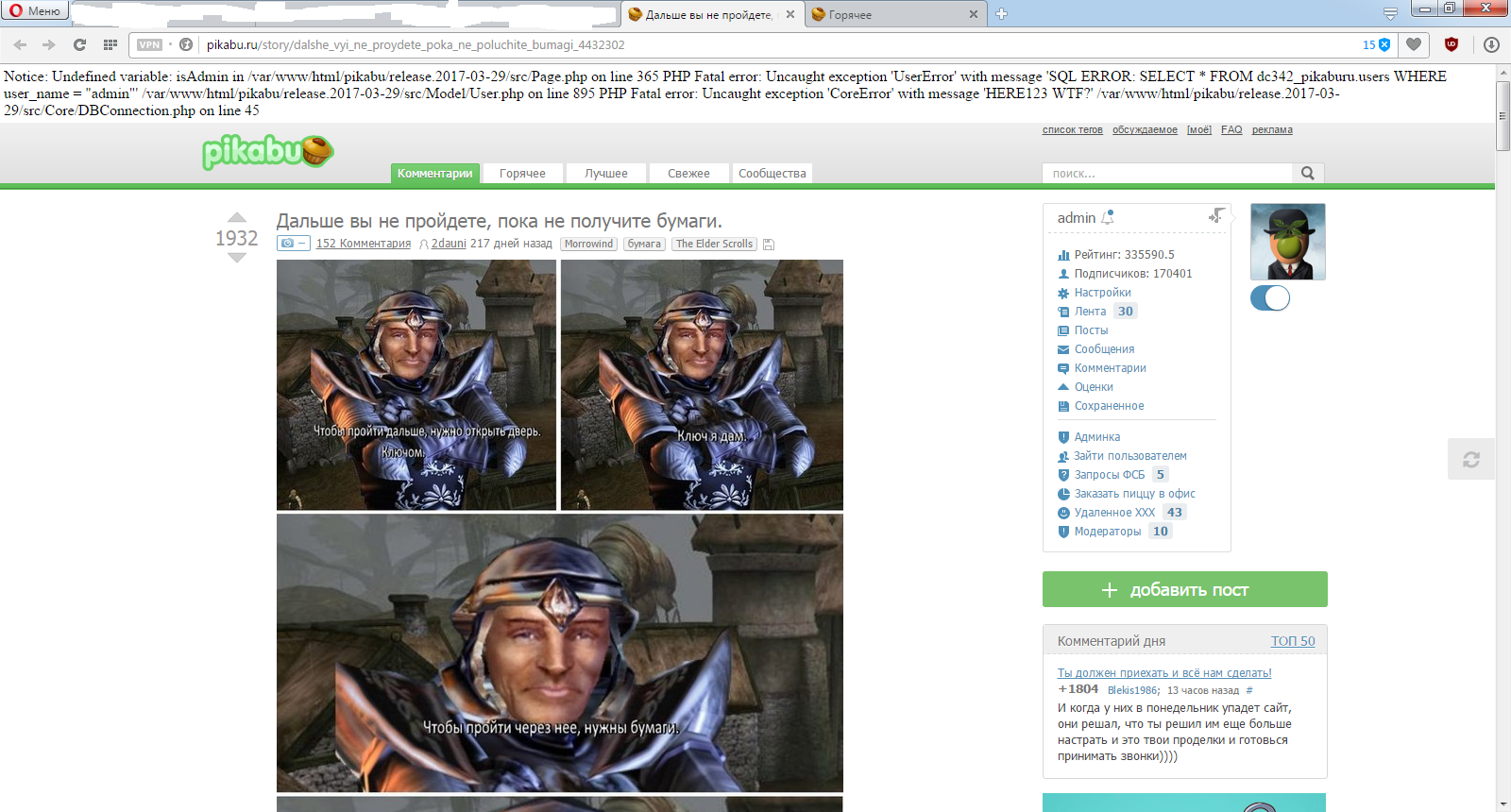Viewport: 1511px width, 812px height.
Task: Select the 'Лучшее' site tab
Action: pos(606,173)
